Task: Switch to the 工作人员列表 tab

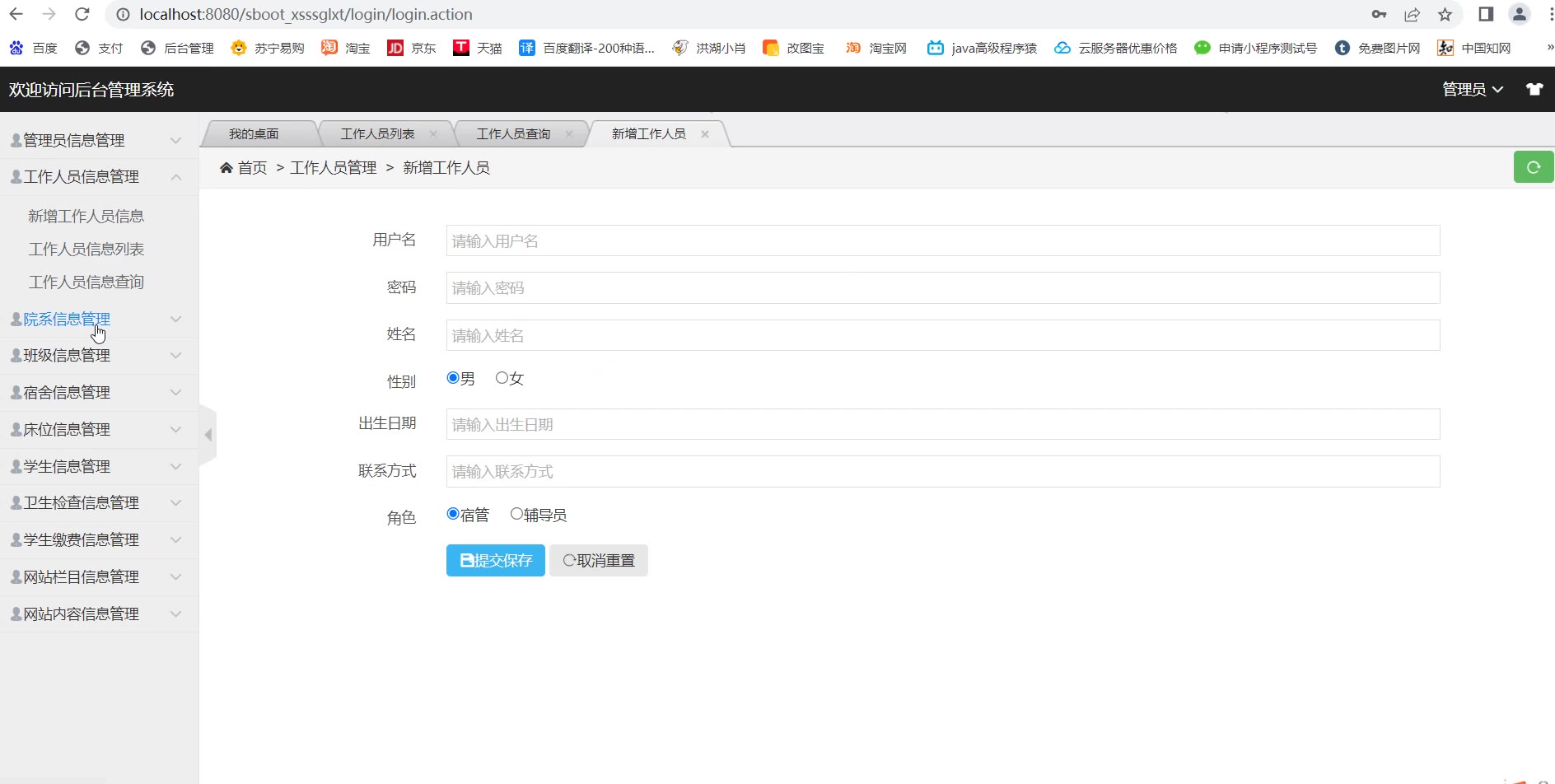Action: (378, 134)
